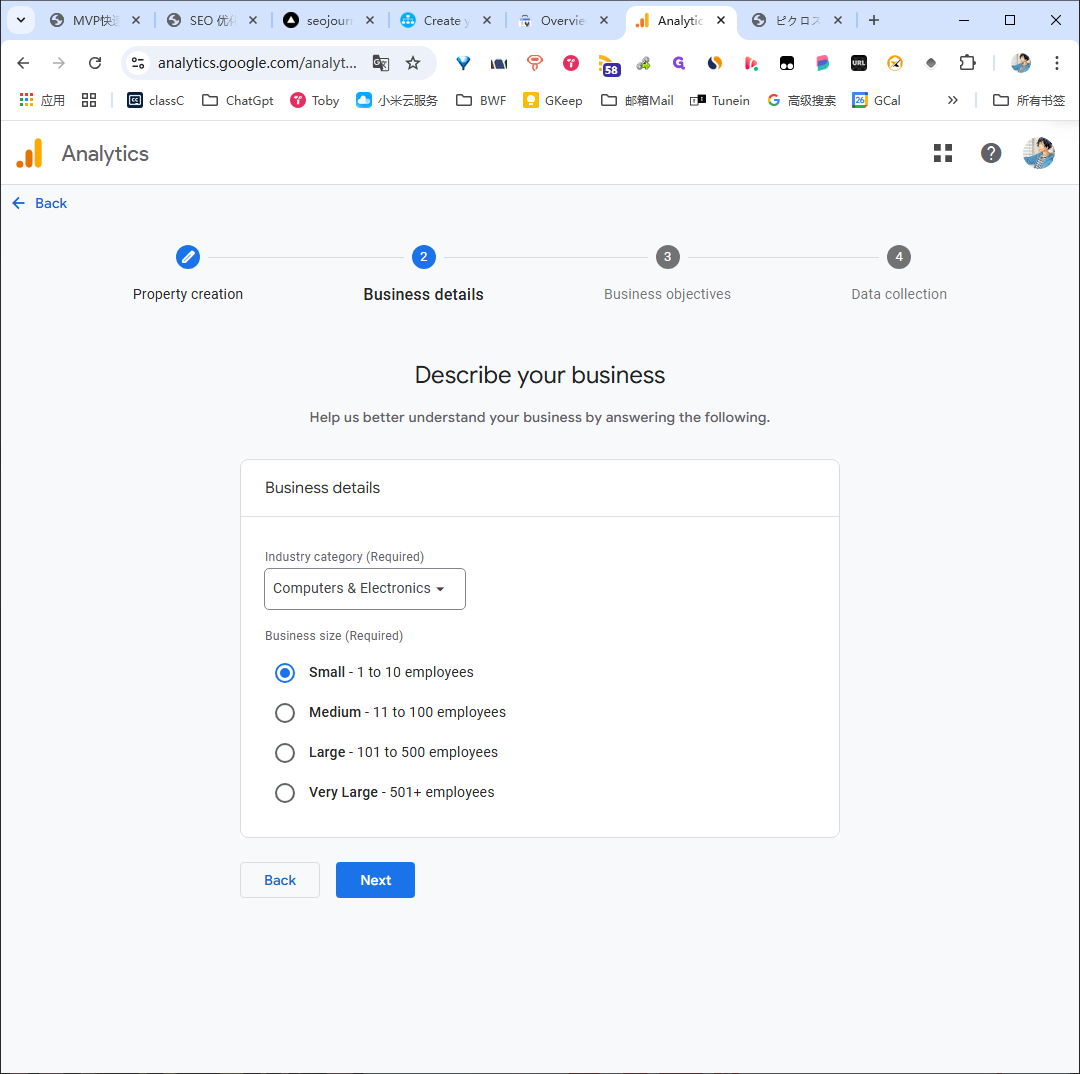This screenshot has height=1074, width=1080.
Task: Switch to the Overview browser tab
Action: tap(563, 21)
